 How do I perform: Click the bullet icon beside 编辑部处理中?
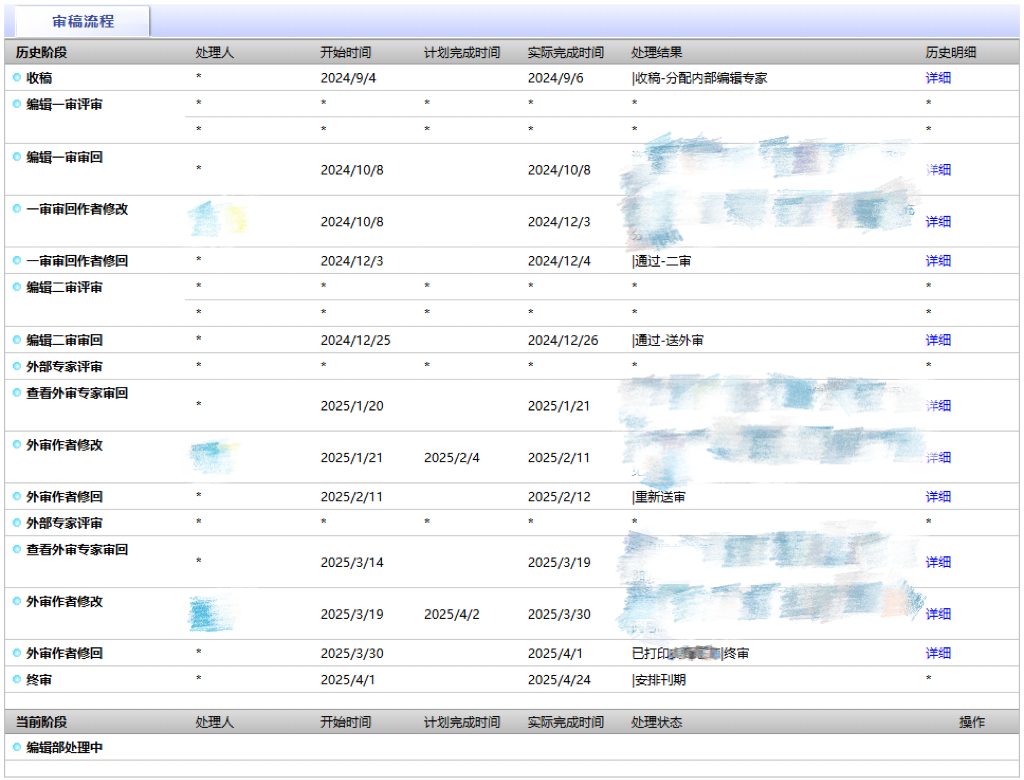17,747
